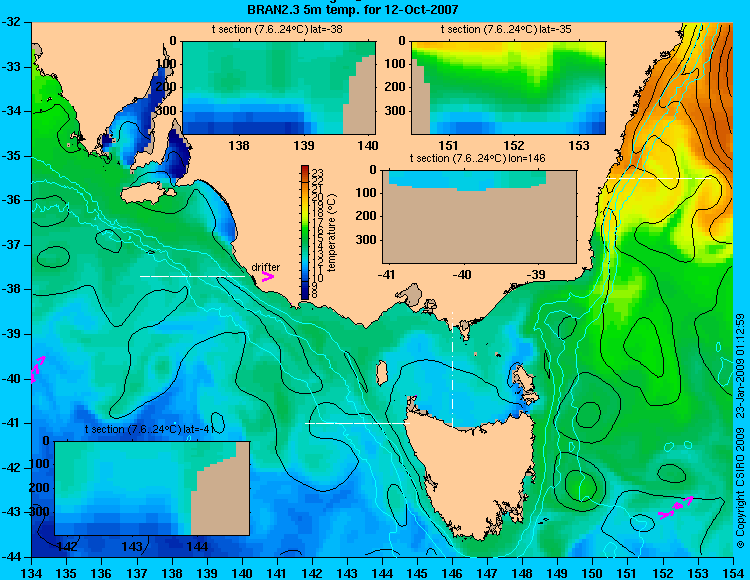Select the 't section (7.6..24°C) lat=-38' heading

tap(277, 30)
